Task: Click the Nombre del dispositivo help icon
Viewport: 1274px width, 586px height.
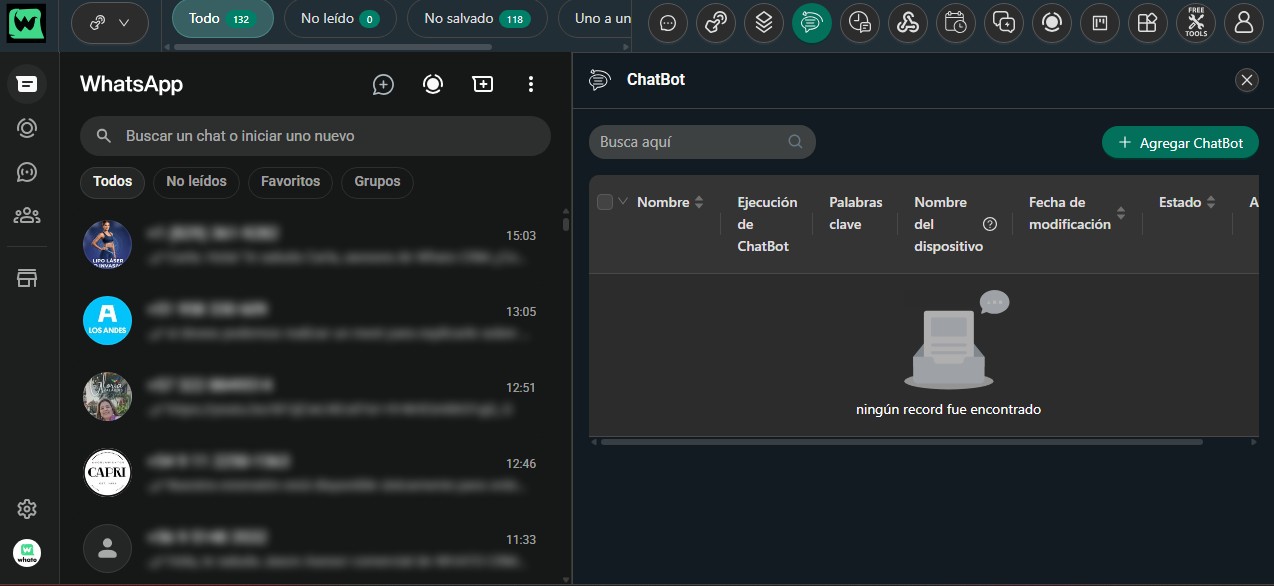Action: (x=990, y=224)
